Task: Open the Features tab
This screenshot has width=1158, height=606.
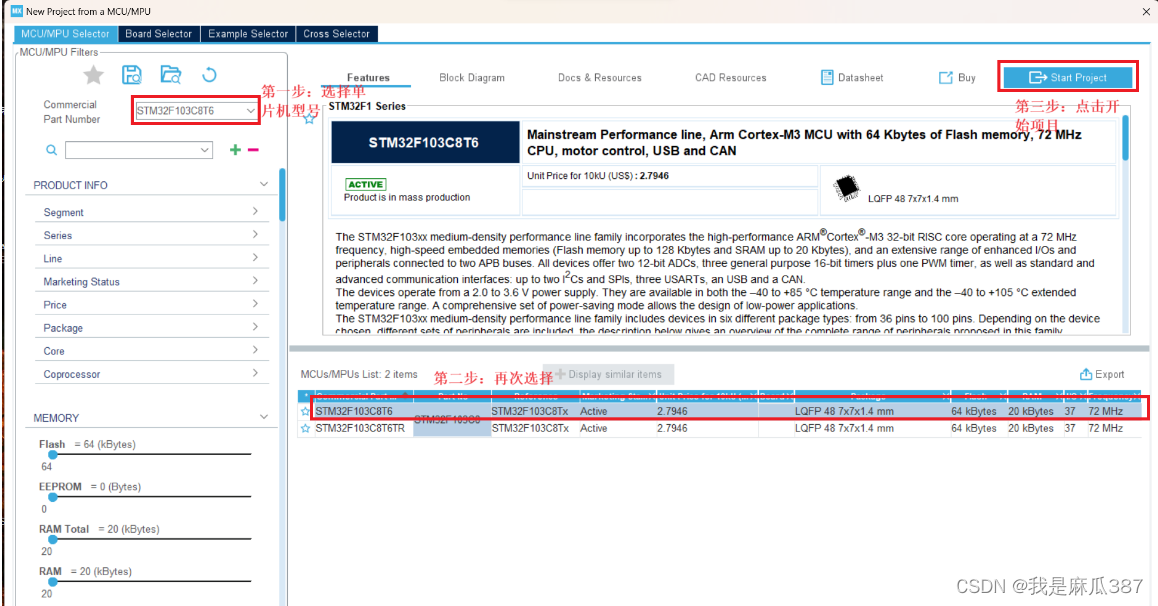Action: coord(368,78)
